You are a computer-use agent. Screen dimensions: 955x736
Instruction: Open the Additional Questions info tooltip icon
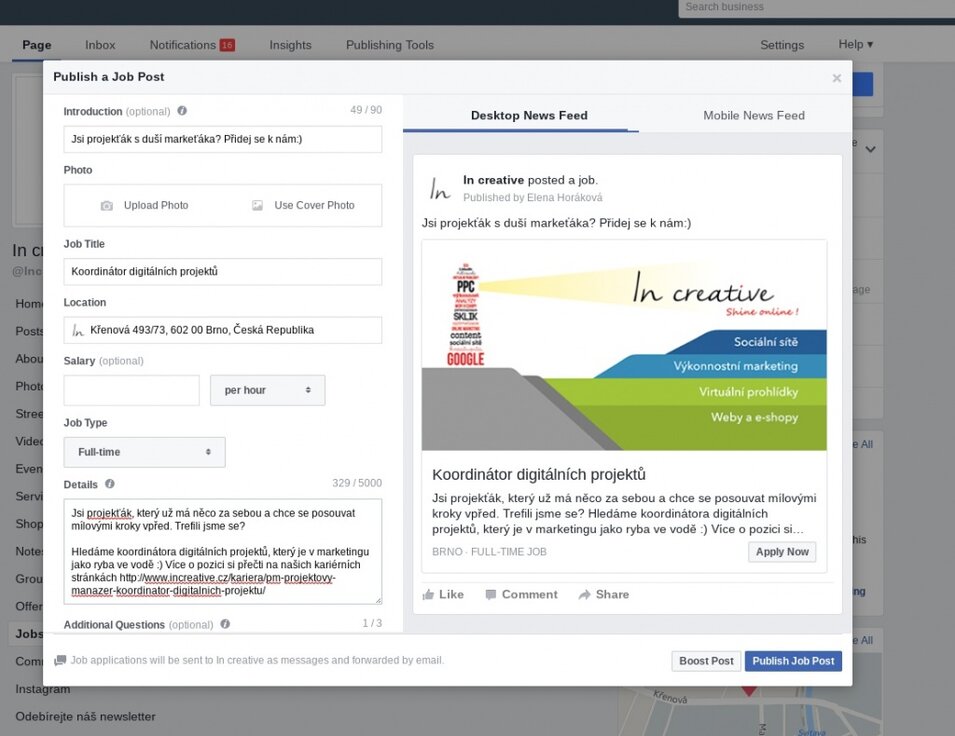point(225,625)
